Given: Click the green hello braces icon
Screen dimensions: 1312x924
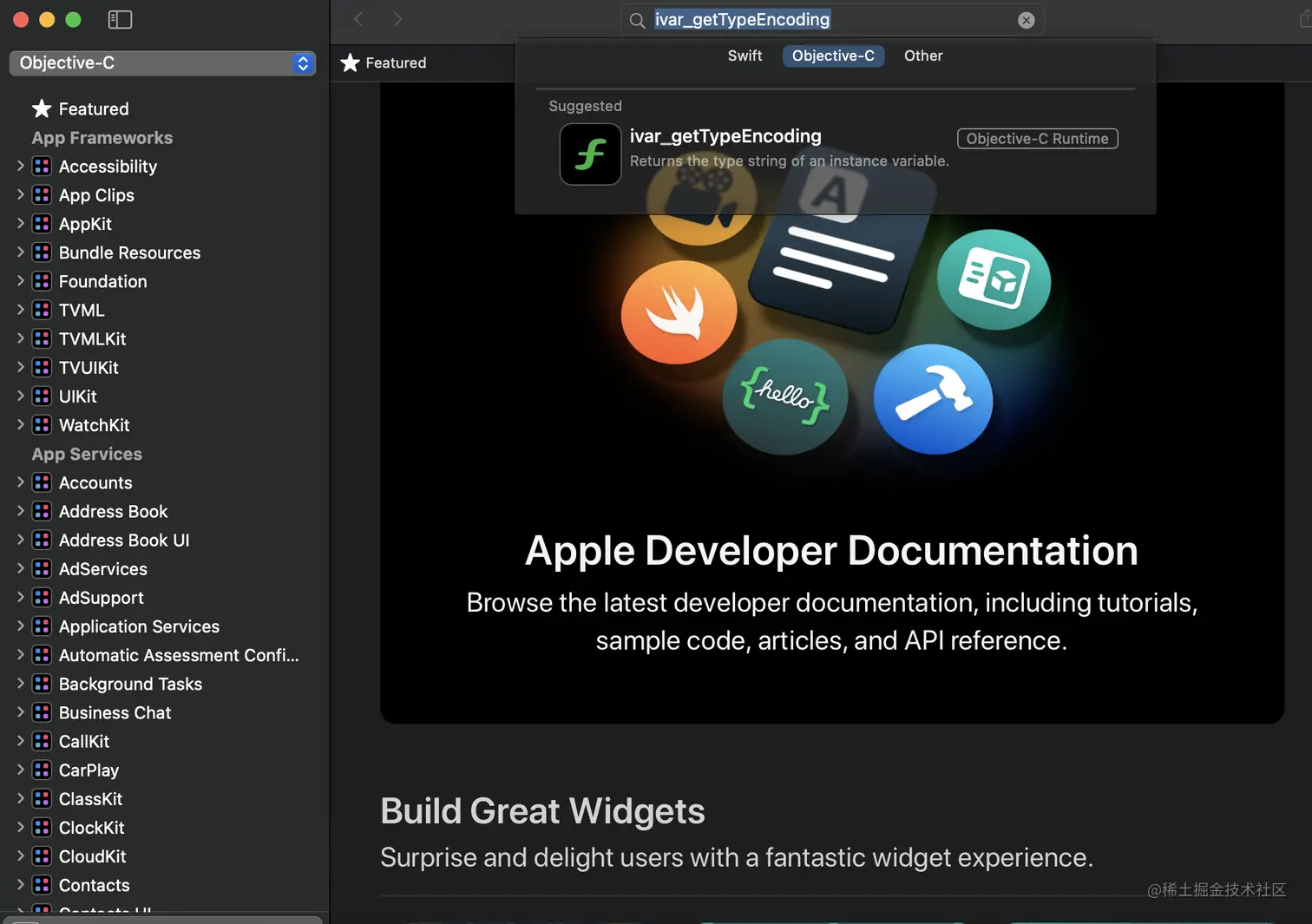Looking at the screenshot, I should click(784, 396).
